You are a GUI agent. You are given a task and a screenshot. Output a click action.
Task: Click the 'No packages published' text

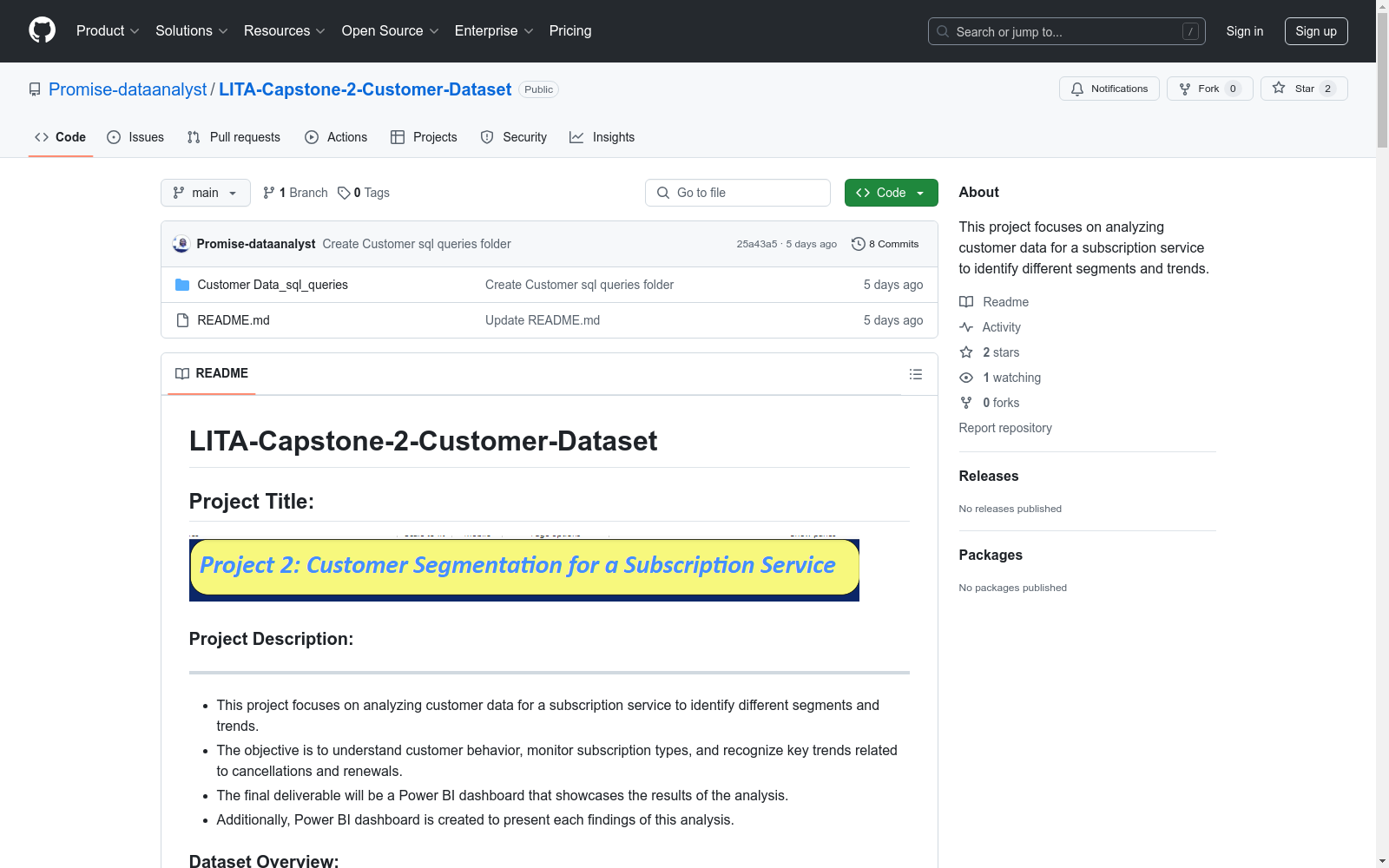pos(1013,588)
